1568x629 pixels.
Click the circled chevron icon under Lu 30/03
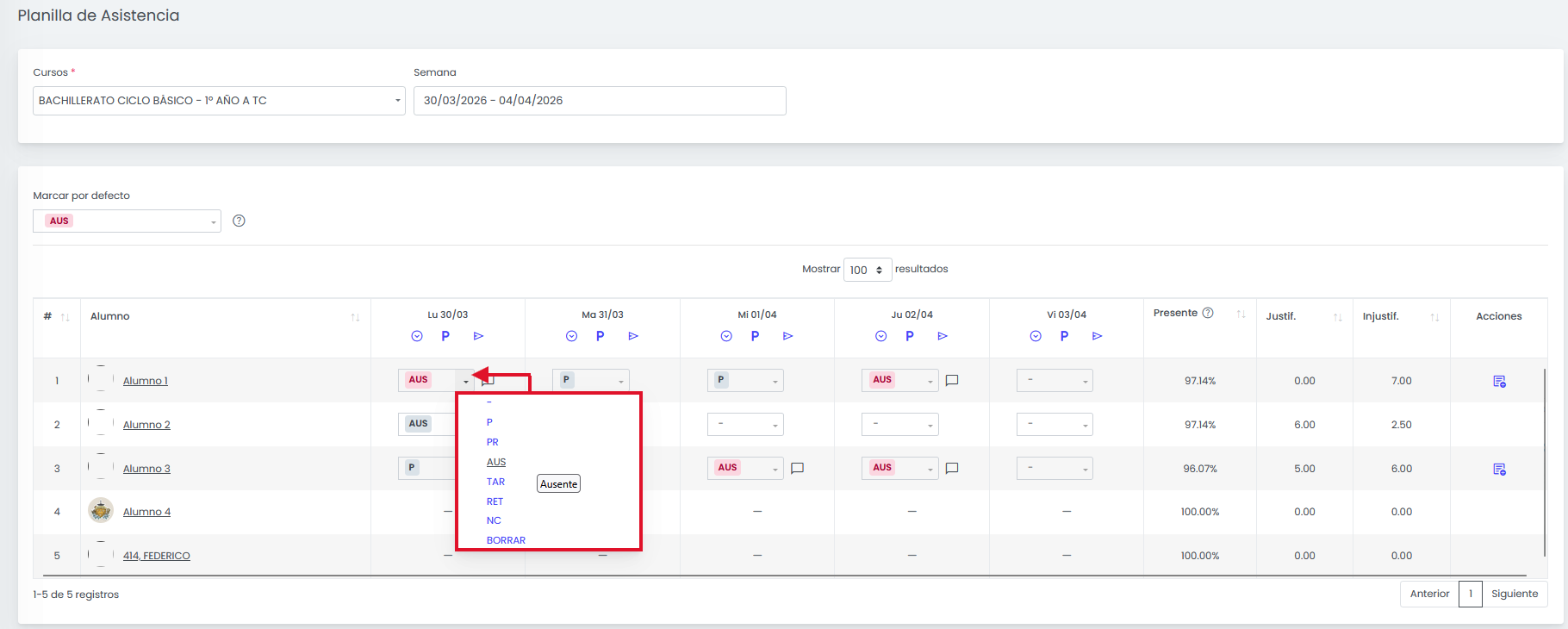[417, 336]
